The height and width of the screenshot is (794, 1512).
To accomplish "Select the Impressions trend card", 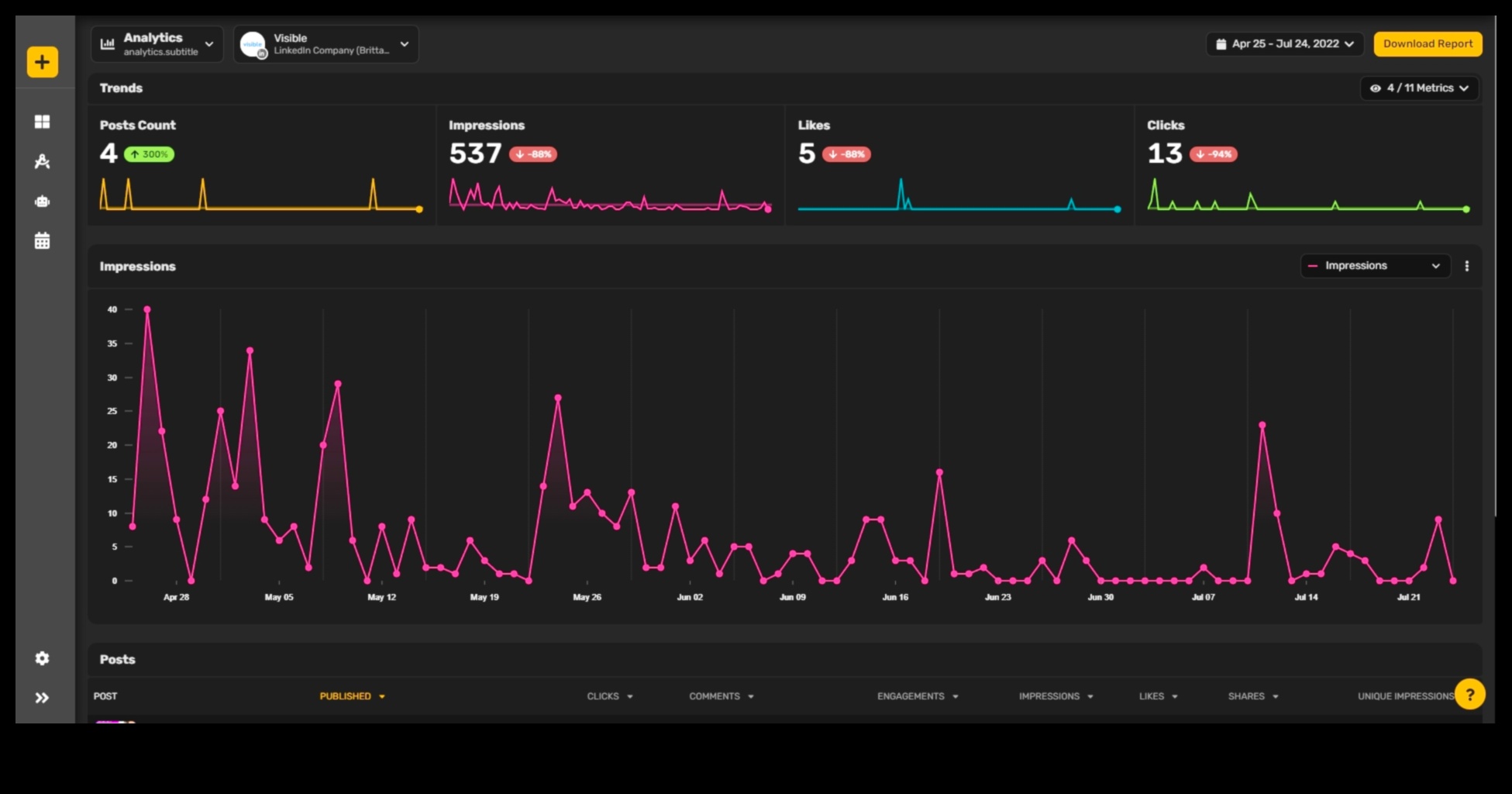I will [610, 165].
